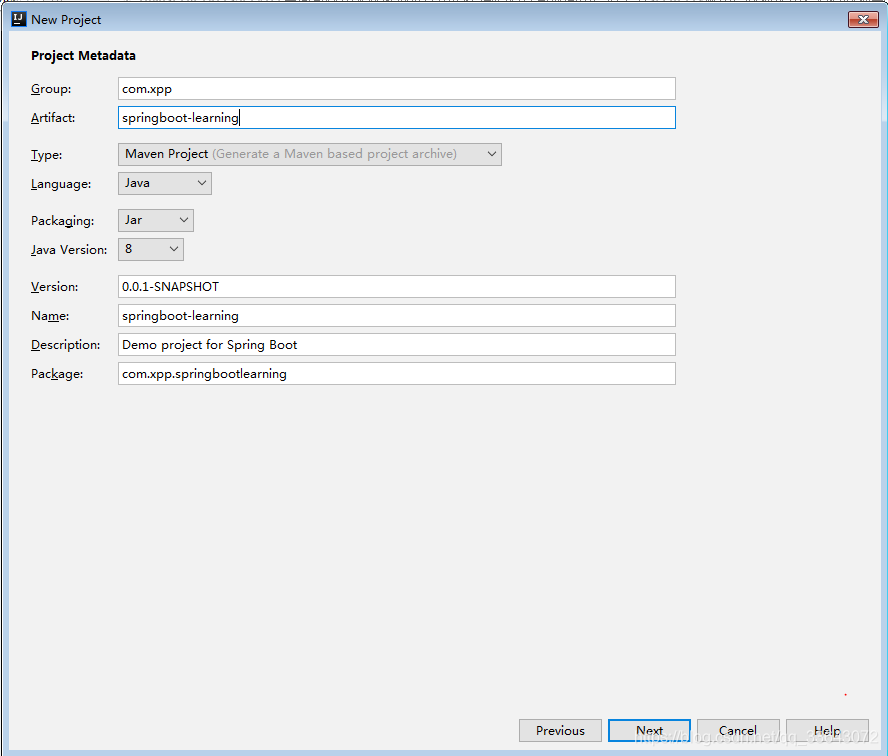
Task: Click the Java Version: label
Action: tap(69, 250)
